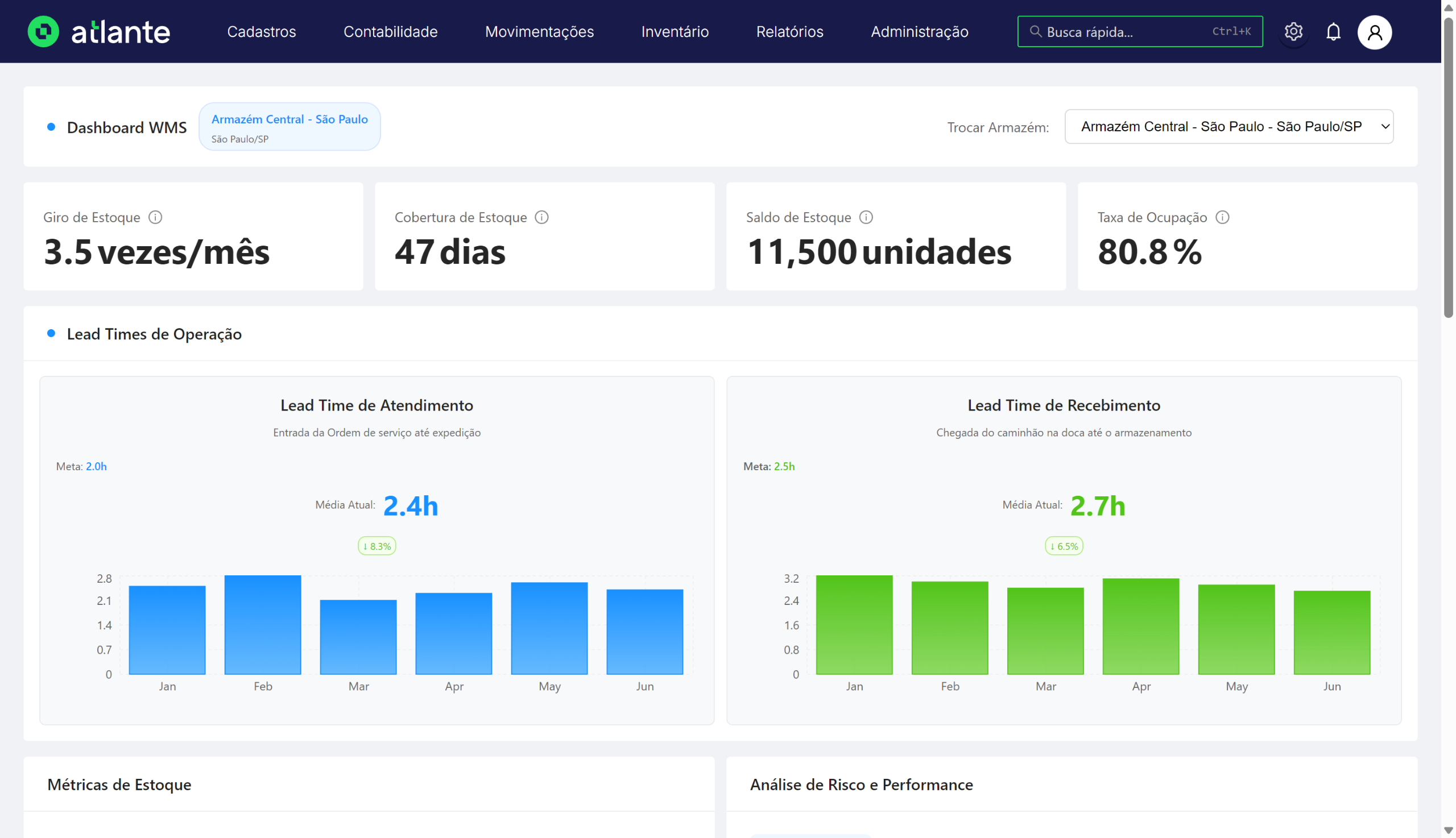1456x838 pixels.
Task: Focus the Busca rápida search field
Action: (x=1128, y=32)
